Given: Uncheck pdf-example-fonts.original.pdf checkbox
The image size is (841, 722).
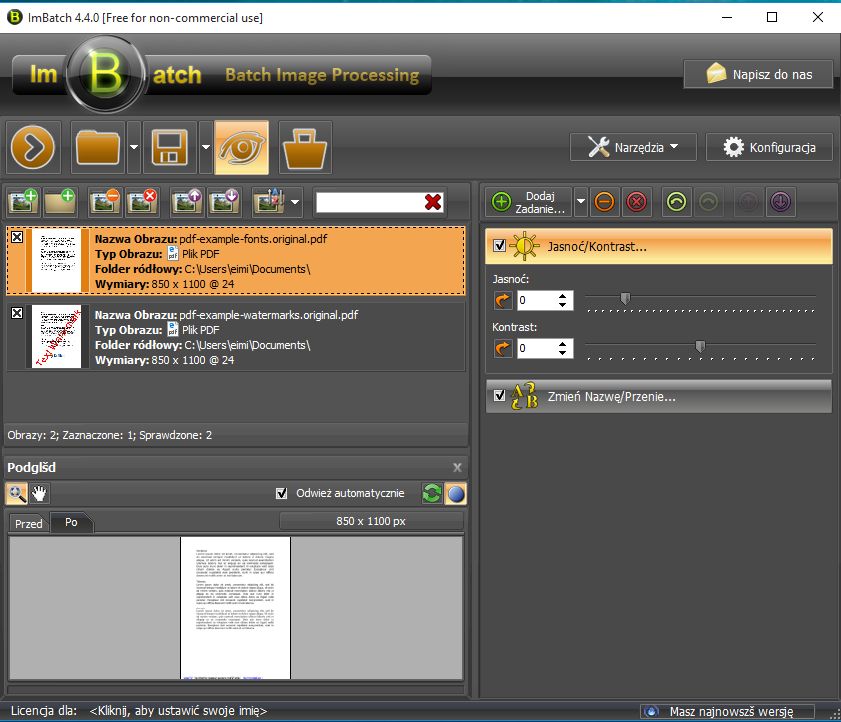Looking at the screenshot, I should (17, 237).
